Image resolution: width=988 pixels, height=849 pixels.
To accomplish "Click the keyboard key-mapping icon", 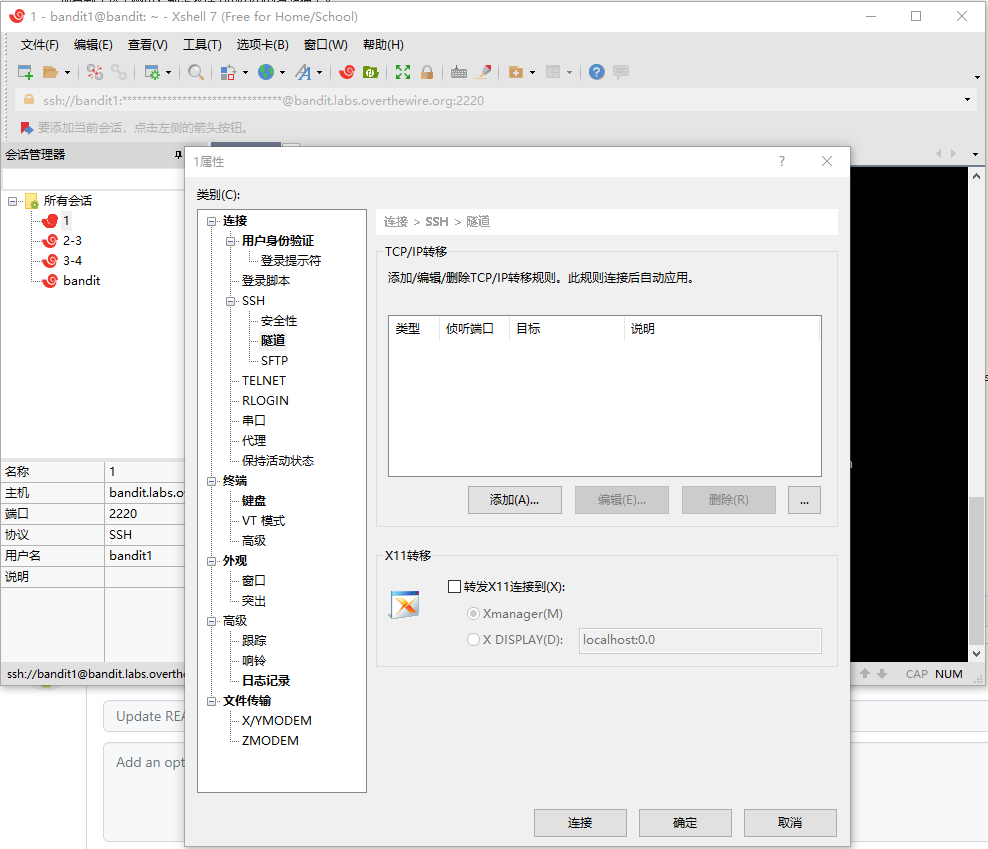I will (459, 72).
